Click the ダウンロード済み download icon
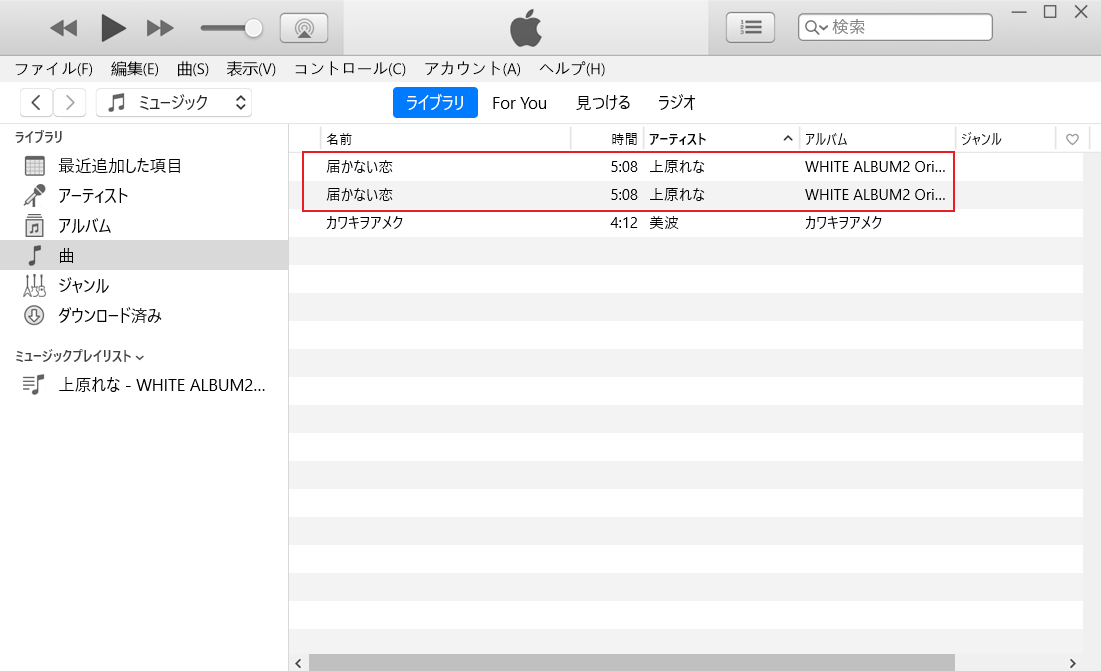Screen dimensions: 1101x671 point(34,316)
